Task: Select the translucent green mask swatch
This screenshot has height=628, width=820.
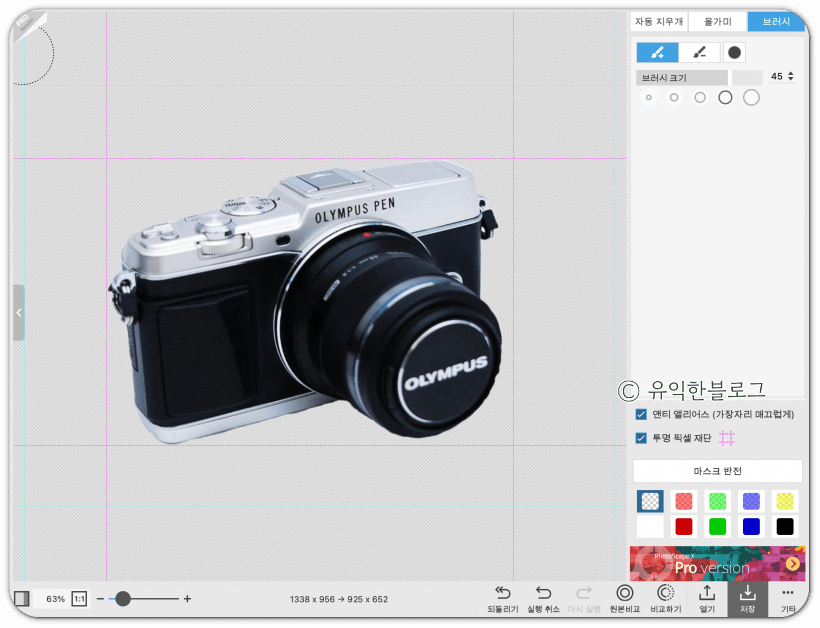Action: click(x=718, y=501)
